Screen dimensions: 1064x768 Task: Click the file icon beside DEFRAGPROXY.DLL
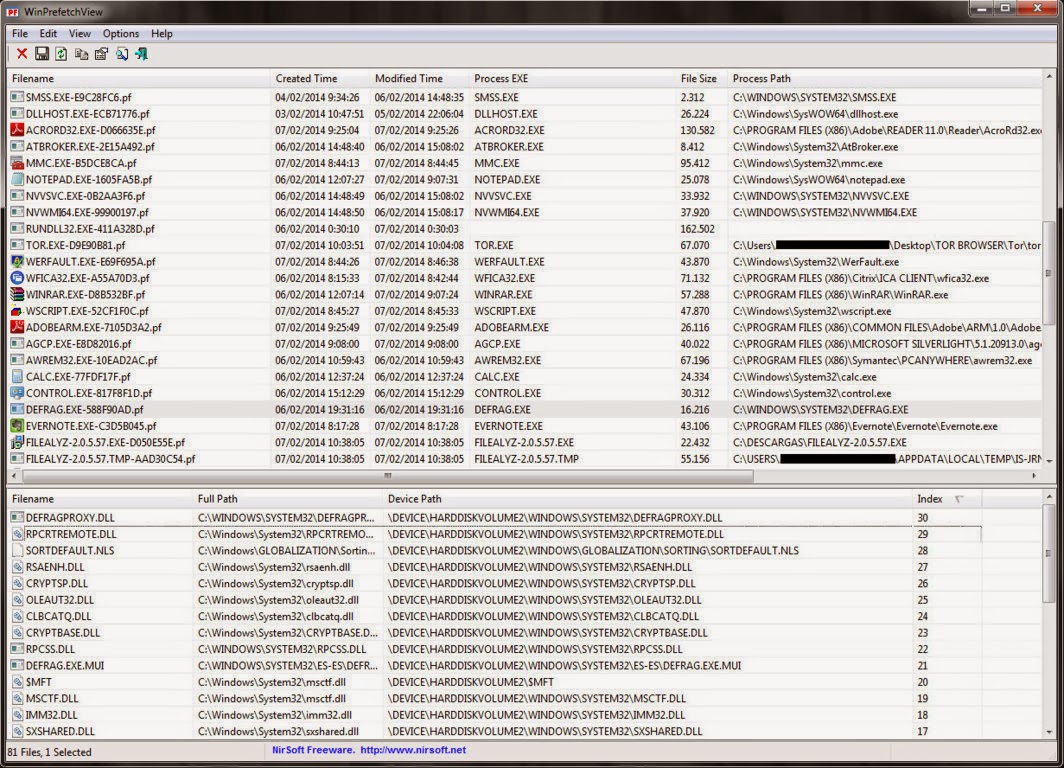[x=18, y=517]
